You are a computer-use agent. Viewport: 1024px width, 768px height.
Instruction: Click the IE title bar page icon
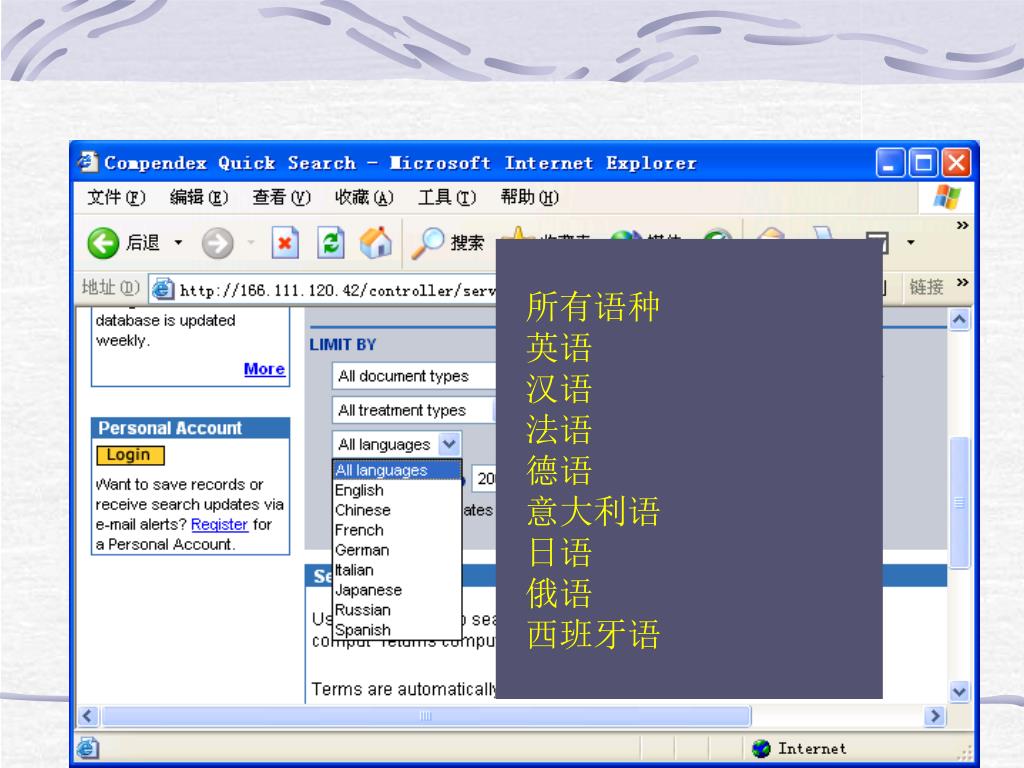88,161
